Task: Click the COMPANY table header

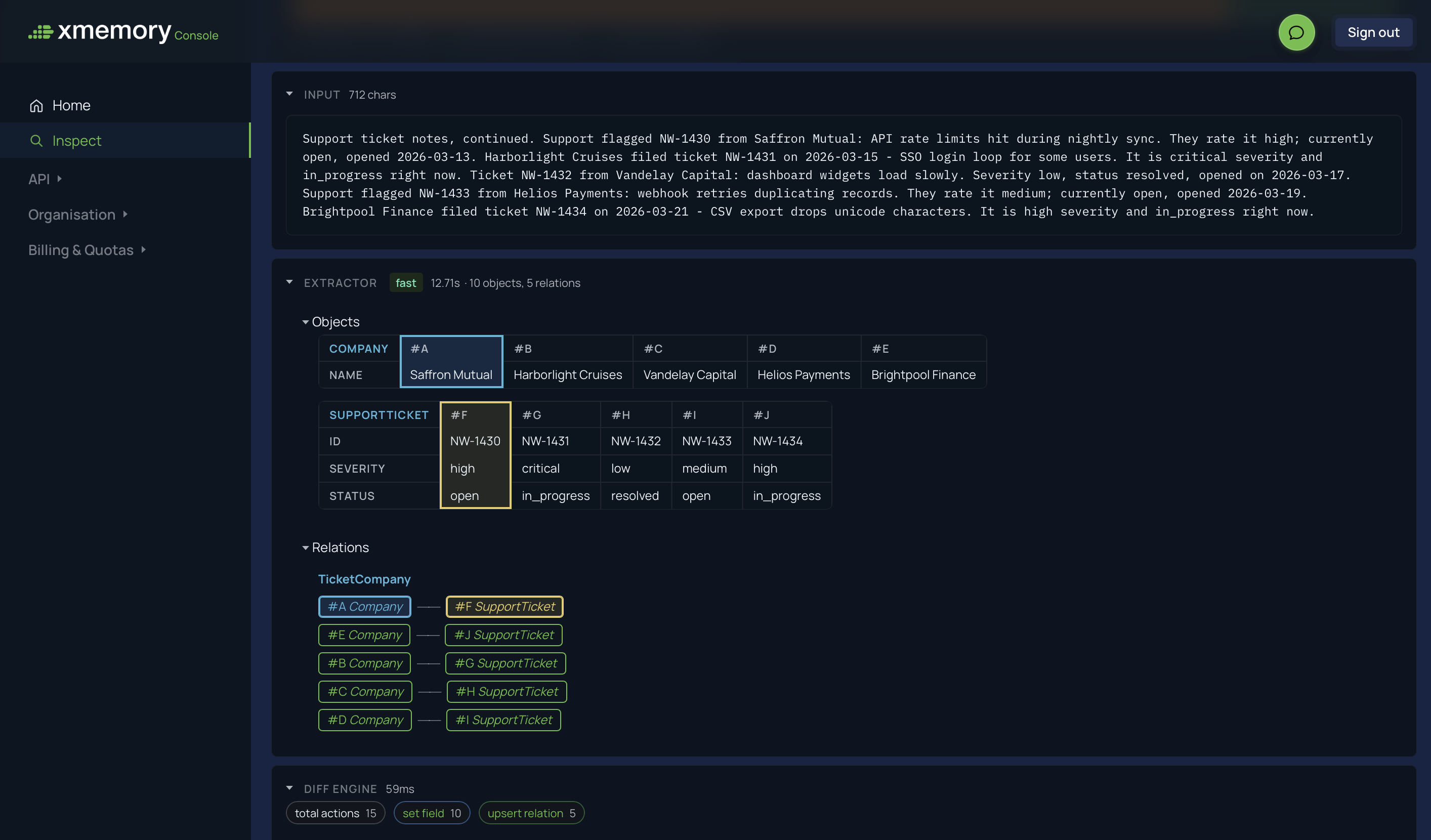Action: coord(358,349)
